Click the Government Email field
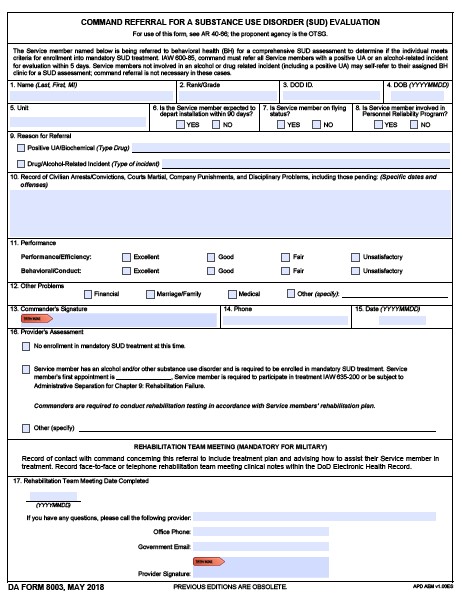This screenshot has height=604, width=462. click(261, 547)
